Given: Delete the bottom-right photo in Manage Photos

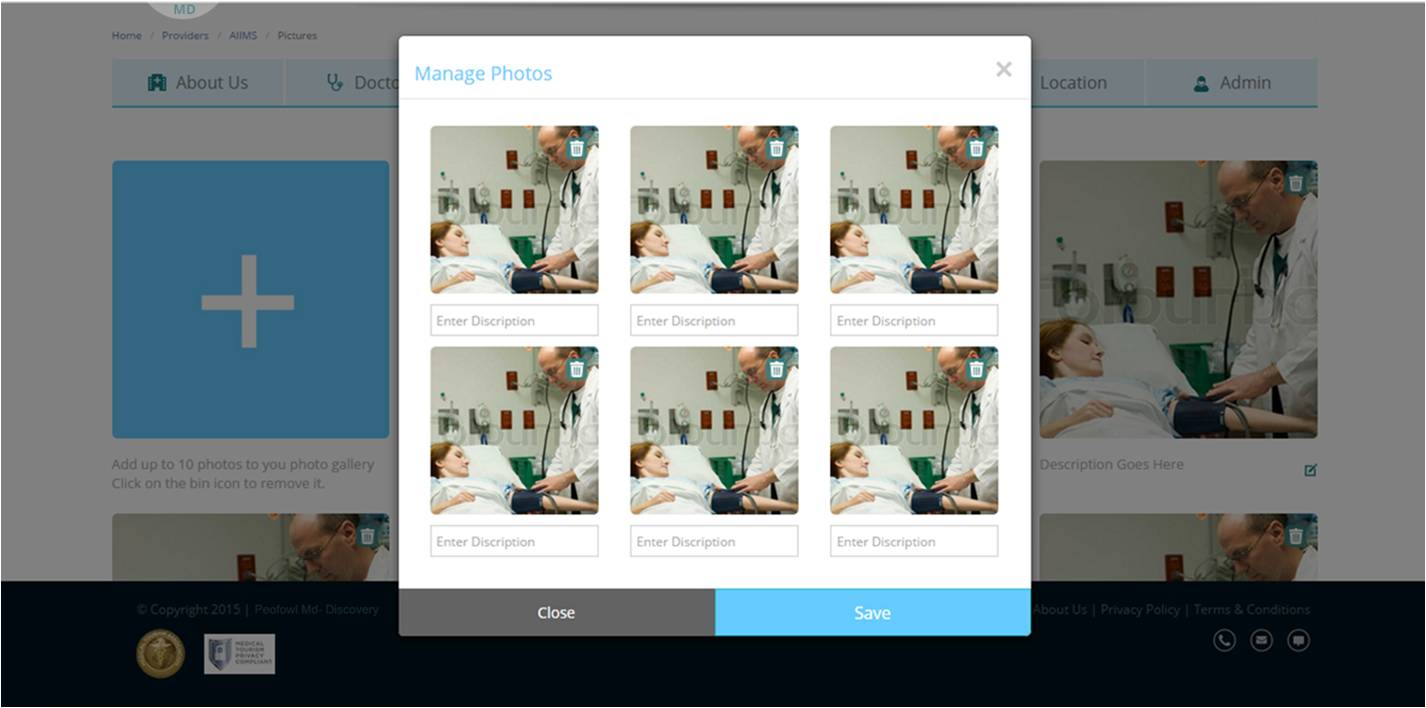Looking at the screenshot, I should tap(977, 369).
